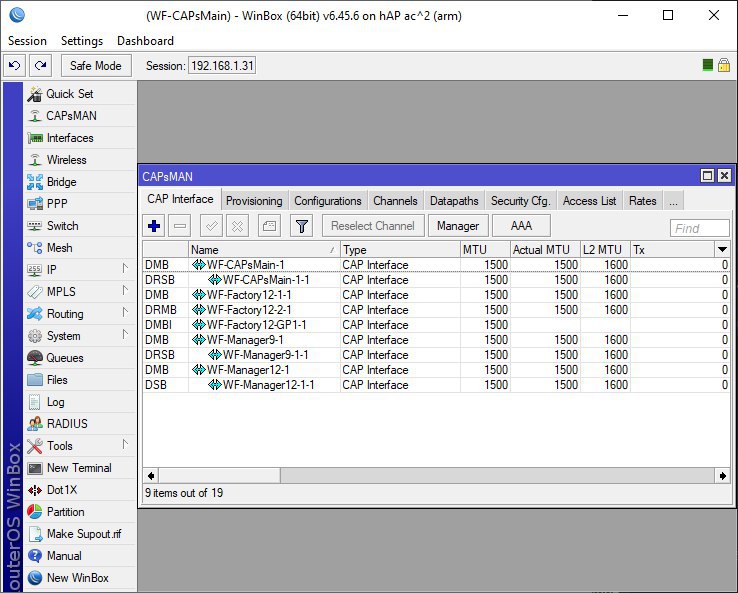Click the Redo arrow button
The image size is (738, 593).
[40, 65]
